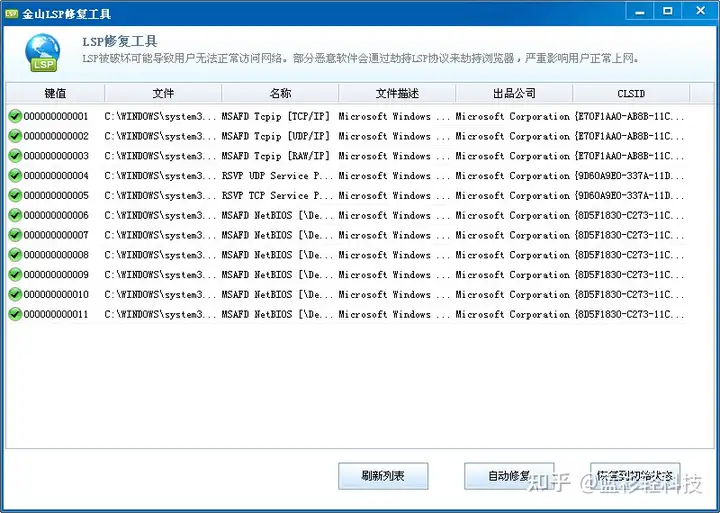Click green check icon for row 000000000001
Image resolution: width=720 pixels, height=513 pixels.
pos(15,116)
